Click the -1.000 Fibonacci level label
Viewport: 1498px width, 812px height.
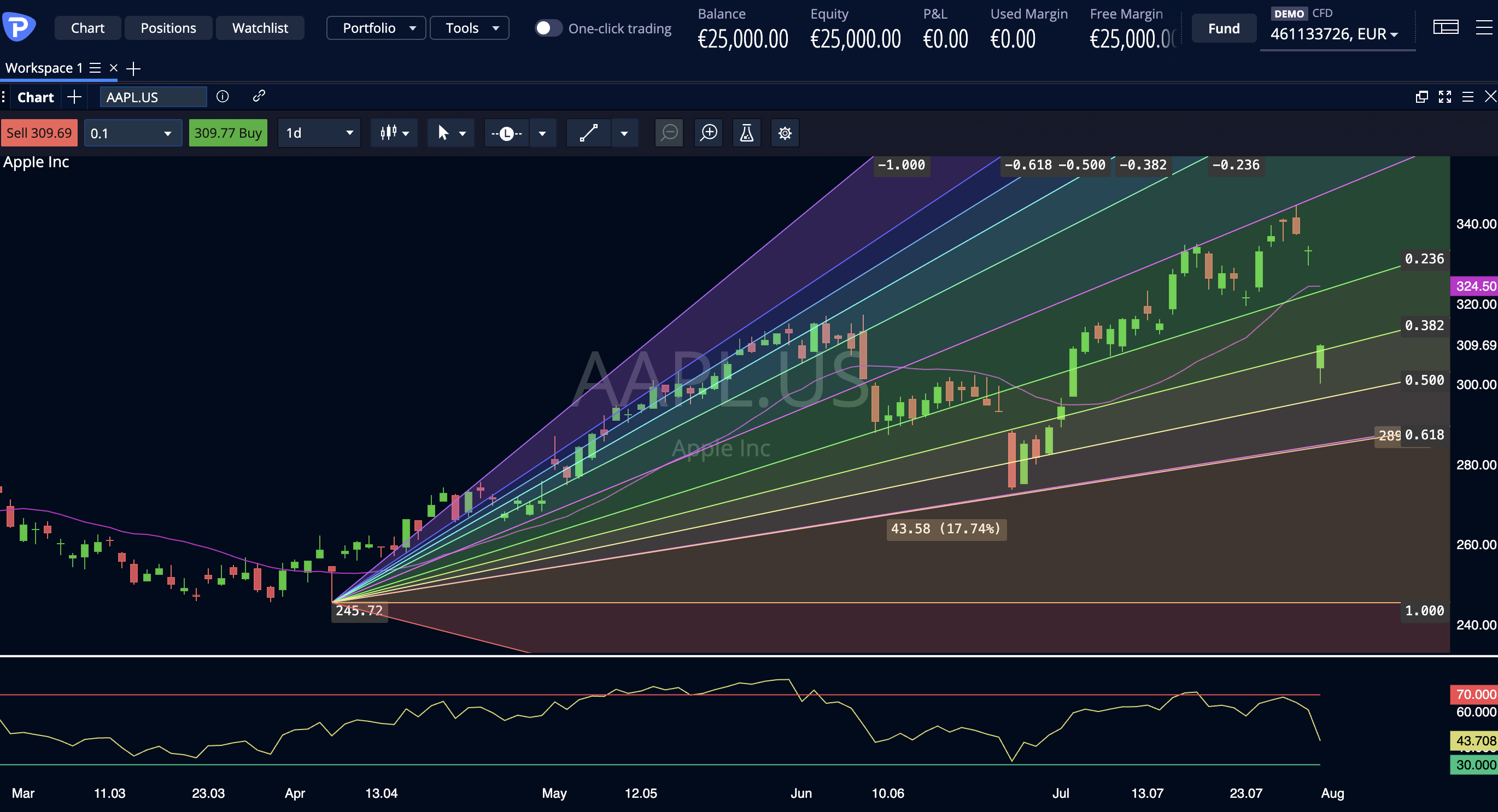(x=902, y=165)
